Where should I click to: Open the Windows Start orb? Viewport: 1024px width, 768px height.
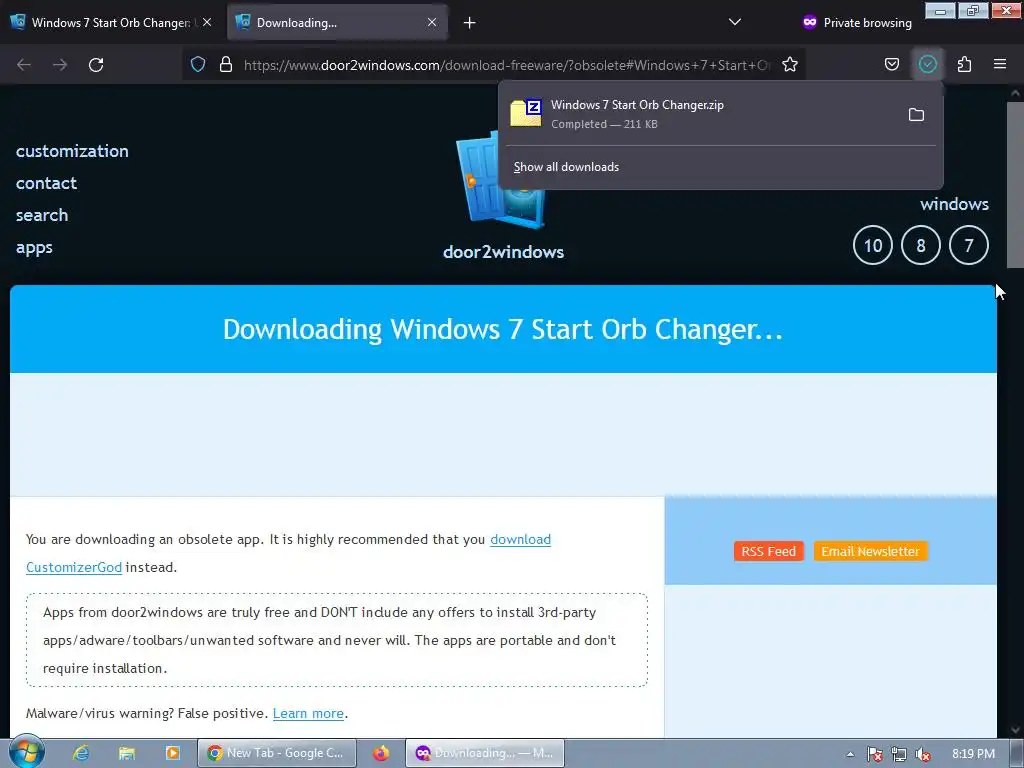coord(25,752)
